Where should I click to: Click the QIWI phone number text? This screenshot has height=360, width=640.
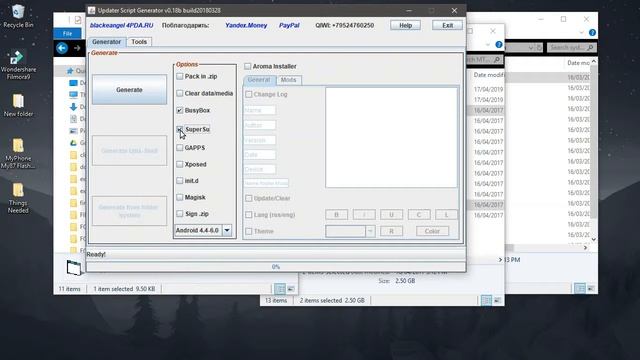coord(344,25)
